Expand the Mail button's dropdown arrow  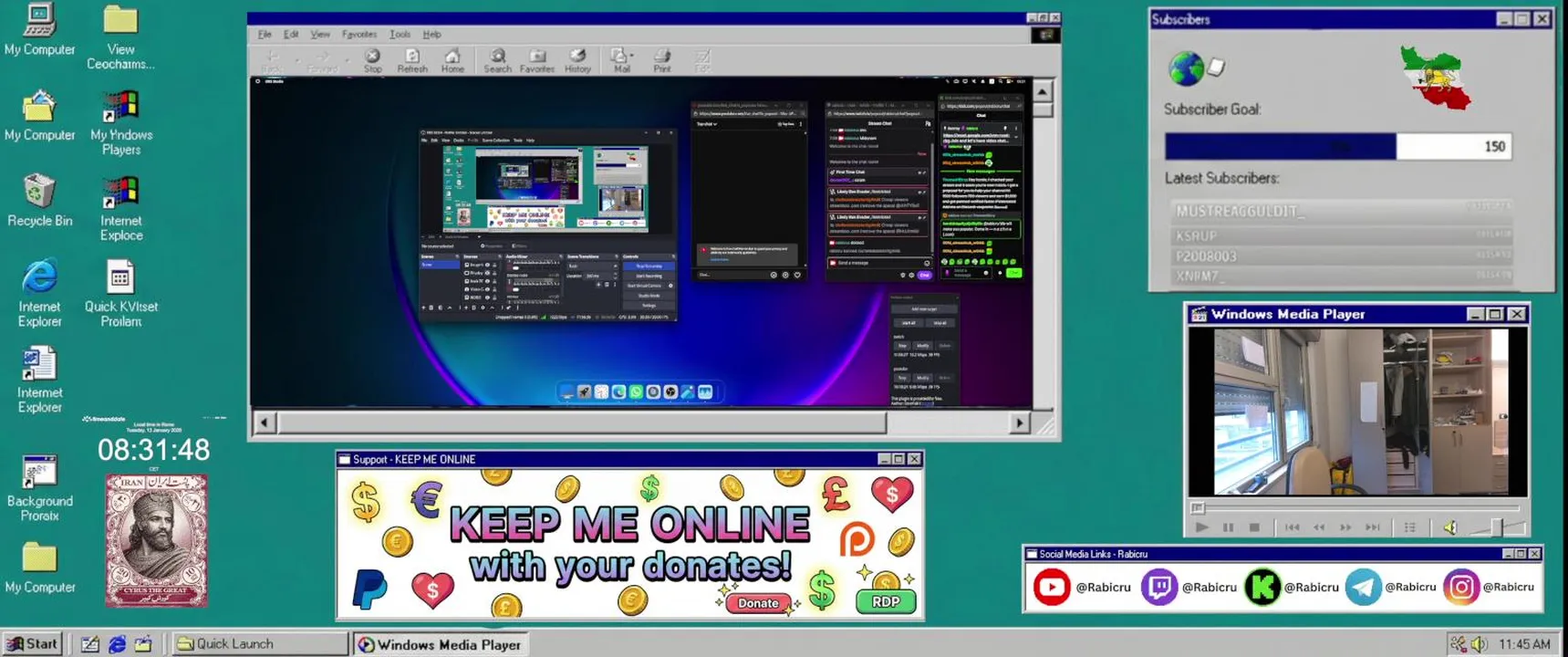[x=632, y=57]
